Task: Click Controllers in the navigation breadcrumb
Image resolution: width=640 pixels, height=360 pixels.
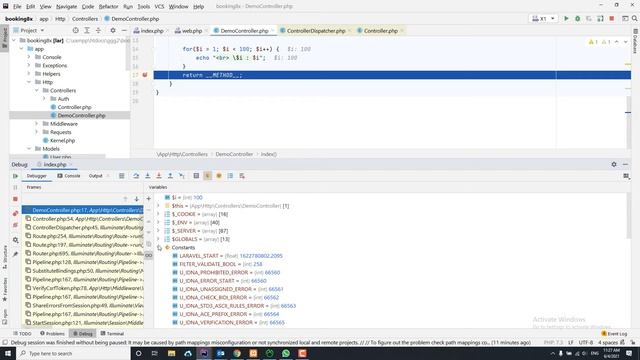Action: click(85, 19)
